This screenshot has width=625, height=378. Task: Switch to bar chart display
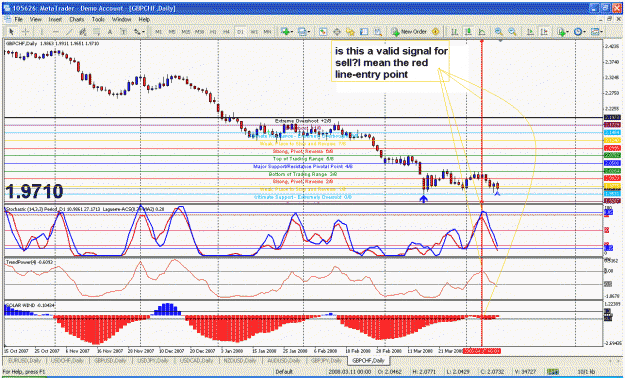click(x=454, y=32)
